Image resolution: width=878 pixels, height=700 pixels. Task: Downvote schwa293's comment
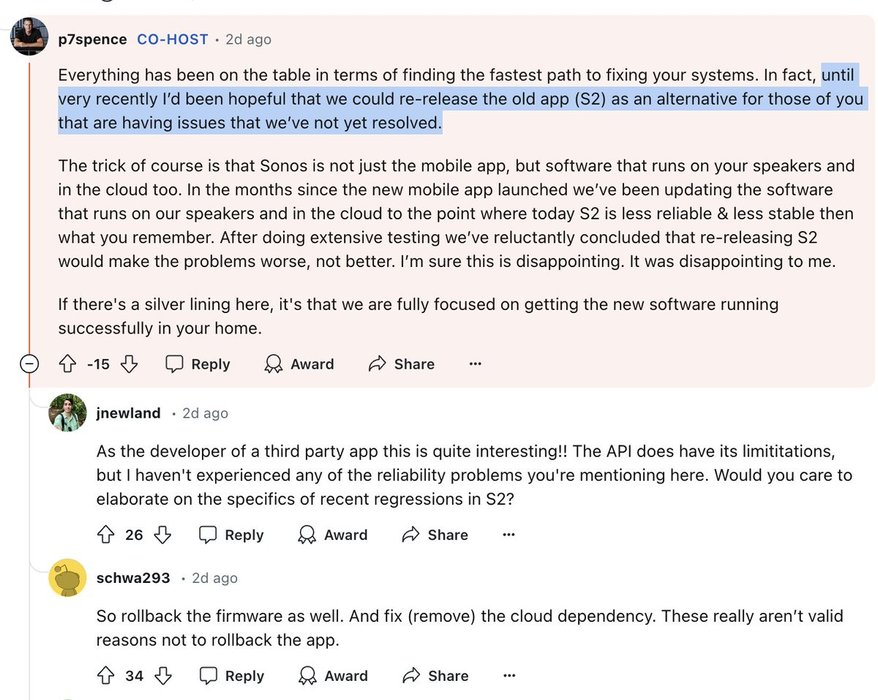pyautogui.click(x=162, y=676)
